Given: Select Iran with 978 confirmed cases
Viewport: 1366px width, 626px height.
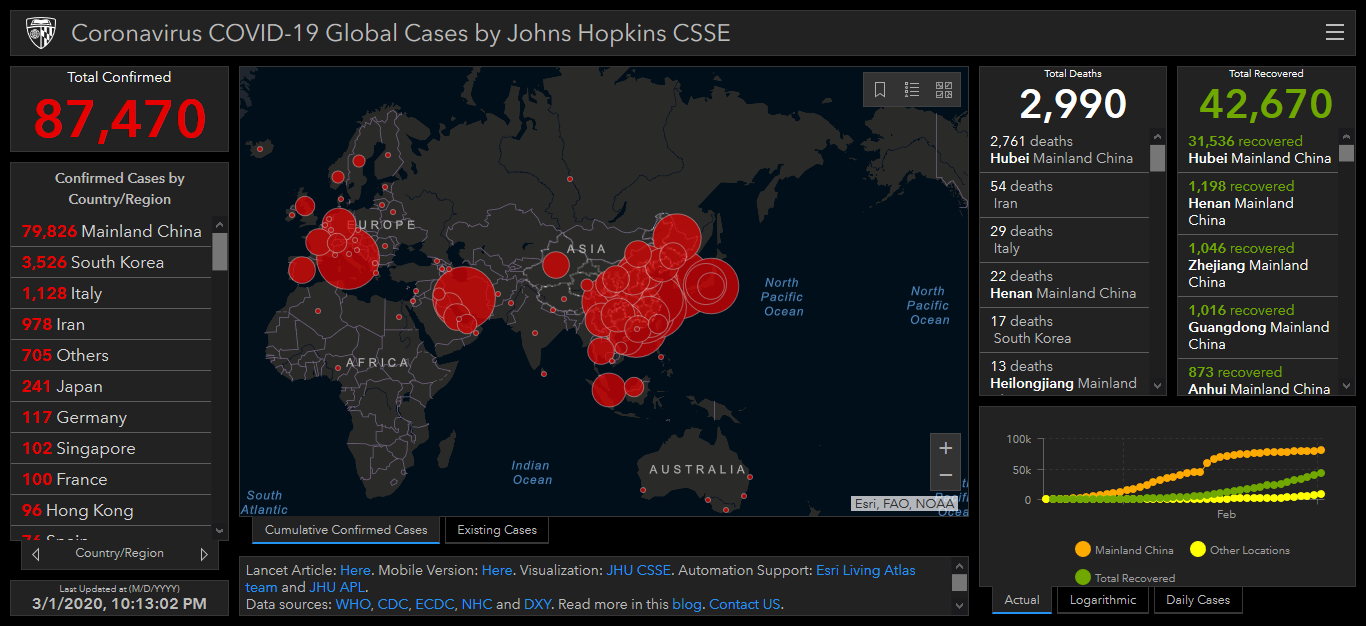Looking at the screenshot, I should 111,324.
